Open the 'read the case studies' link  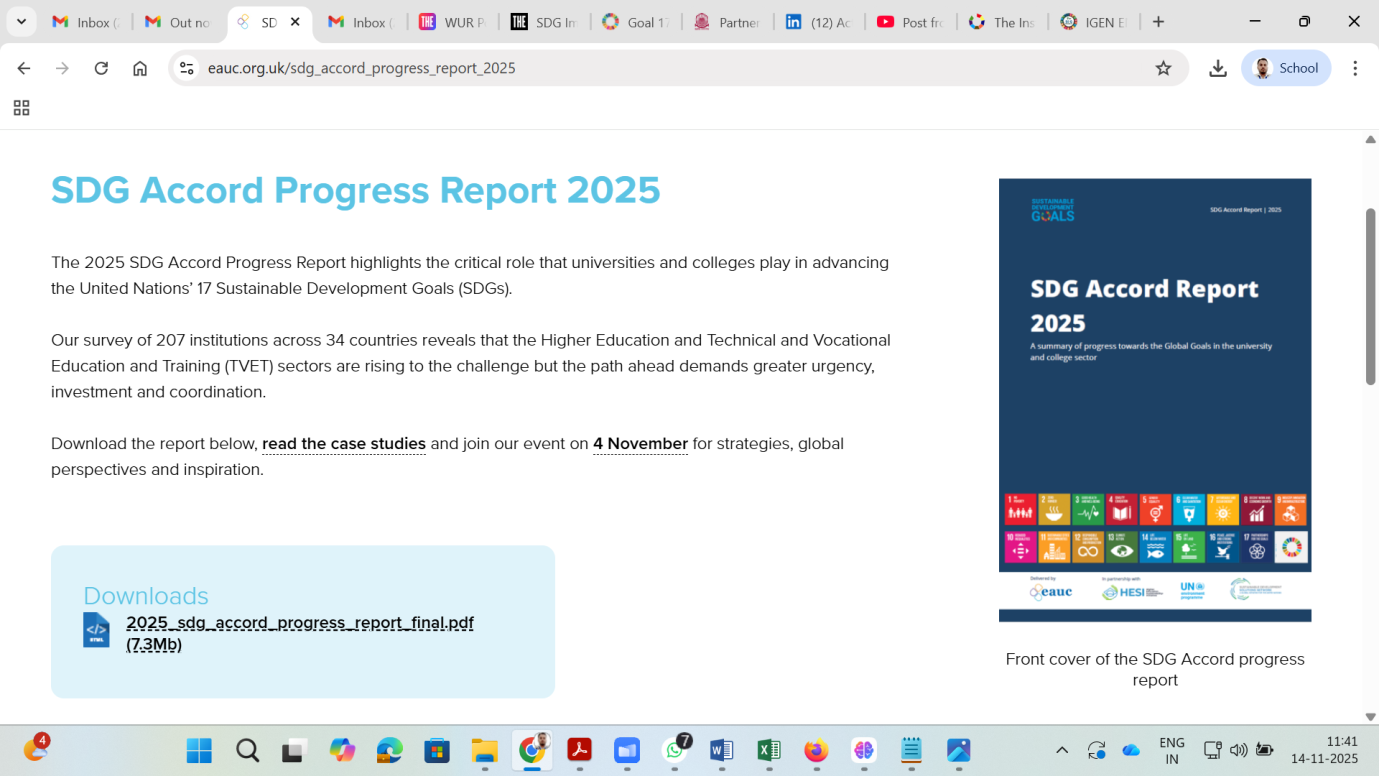pos(343,443)
